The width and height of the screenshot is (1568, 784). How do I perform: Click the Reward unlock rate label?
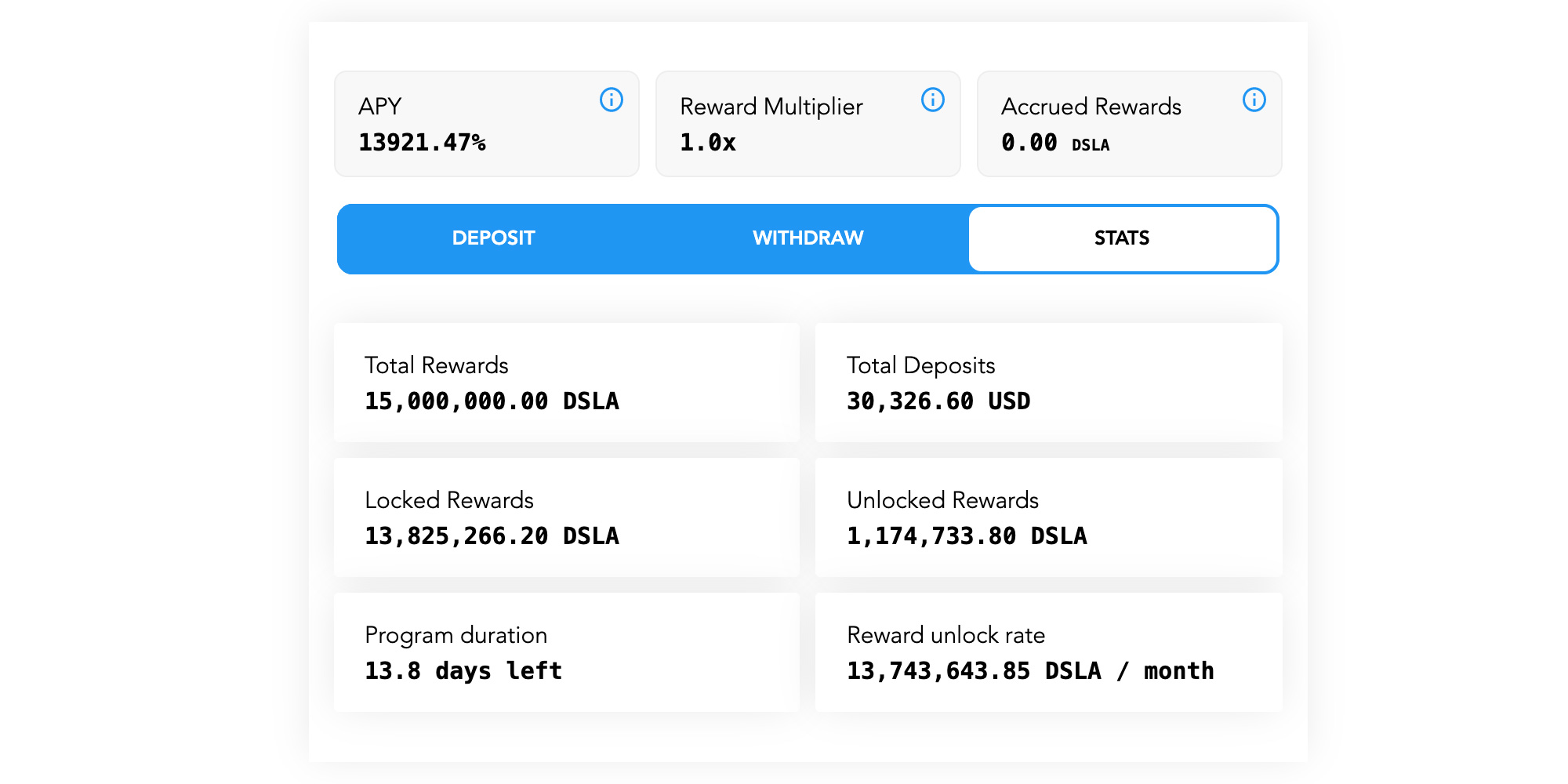(946, 635)
